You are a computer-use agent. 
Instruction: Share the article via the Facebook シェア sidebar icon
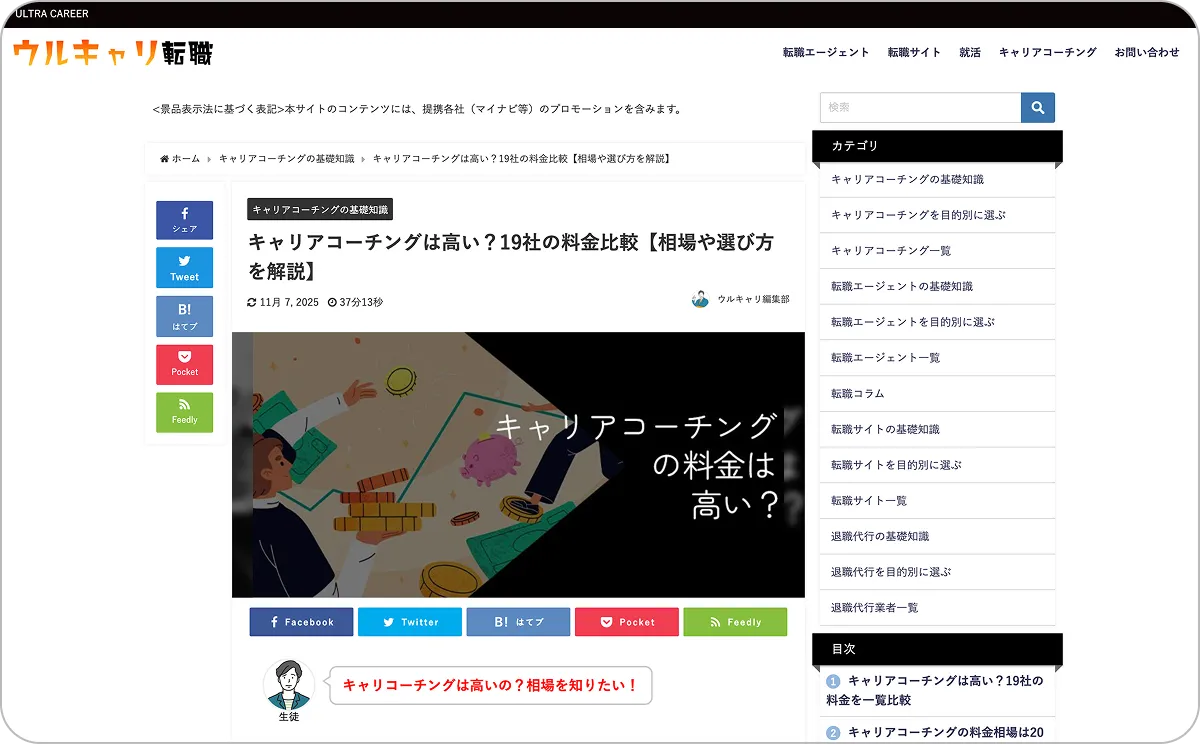[184, 219]
